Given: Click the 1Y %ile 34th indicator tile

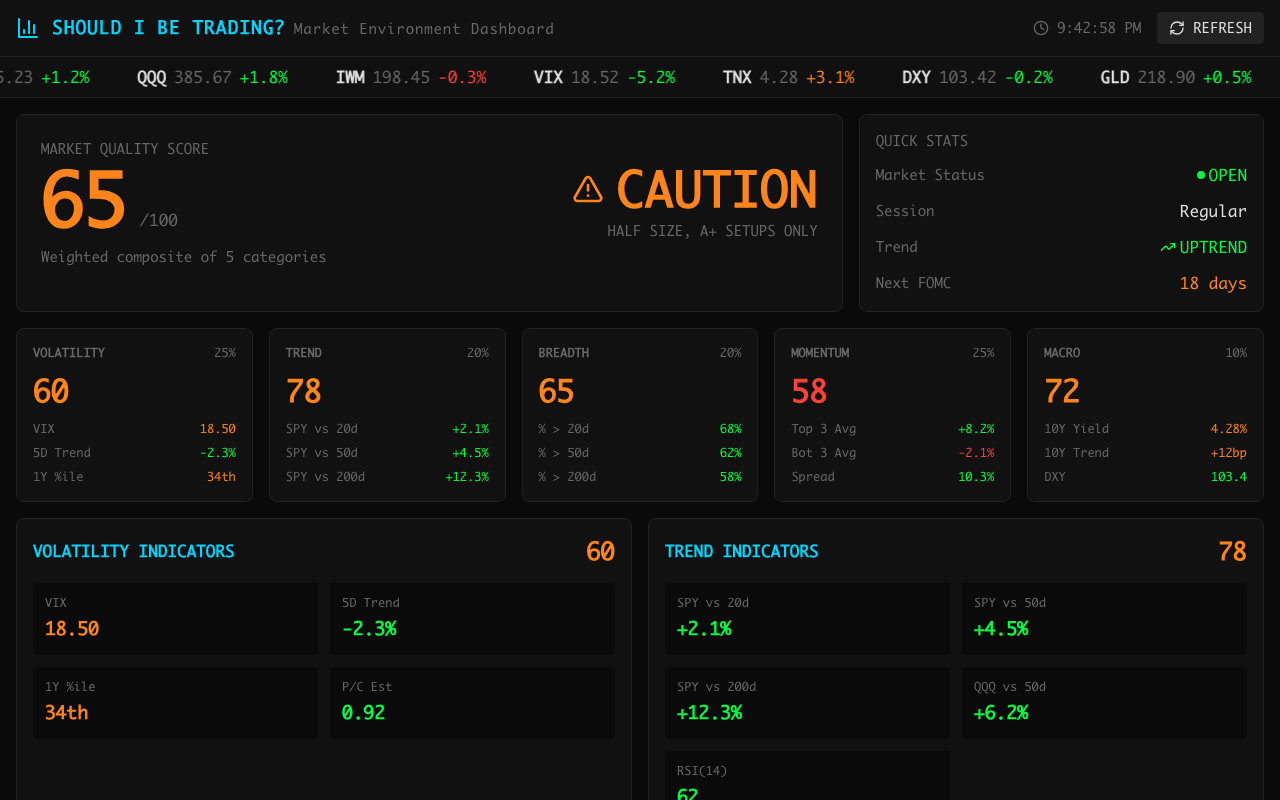Looking at the screenshot, I should (x=175, y=703).
